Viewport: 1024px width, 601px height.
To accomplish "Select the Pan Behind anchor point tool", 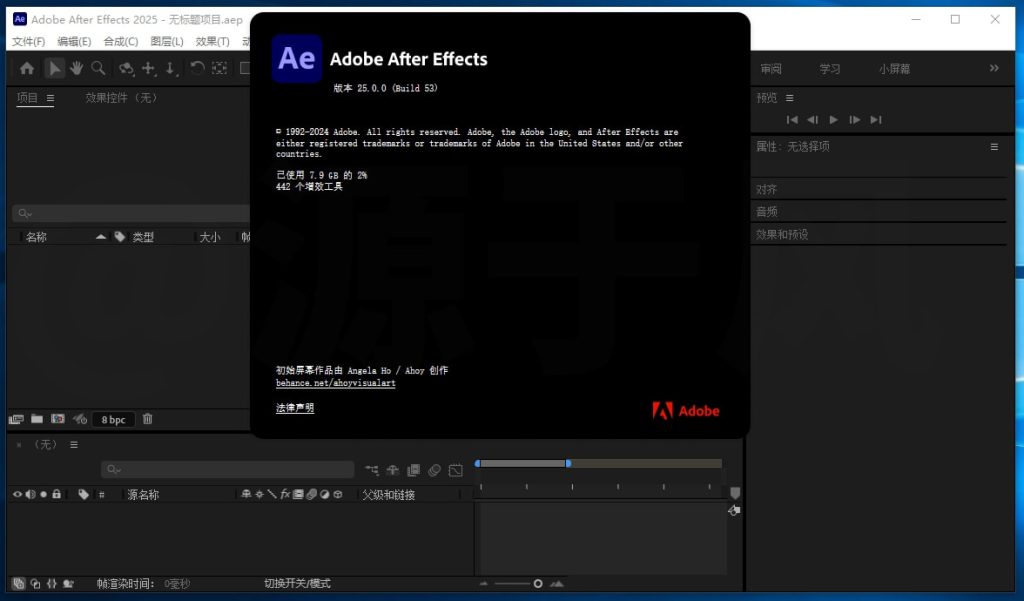I will pos(219,68).
